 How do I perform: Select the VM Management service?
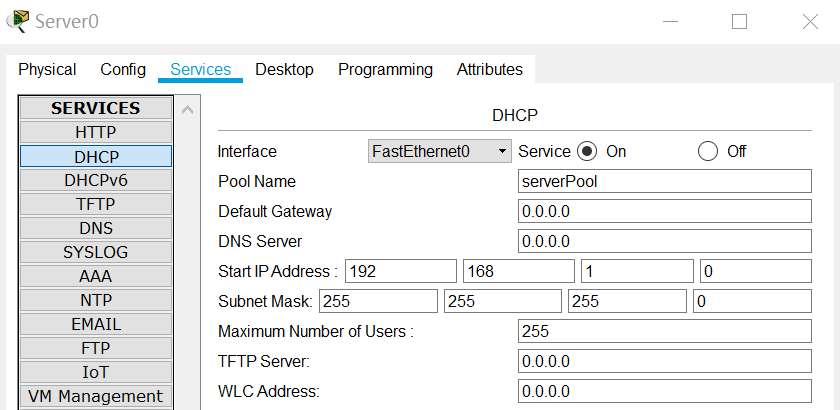click(x=96, y=396)
